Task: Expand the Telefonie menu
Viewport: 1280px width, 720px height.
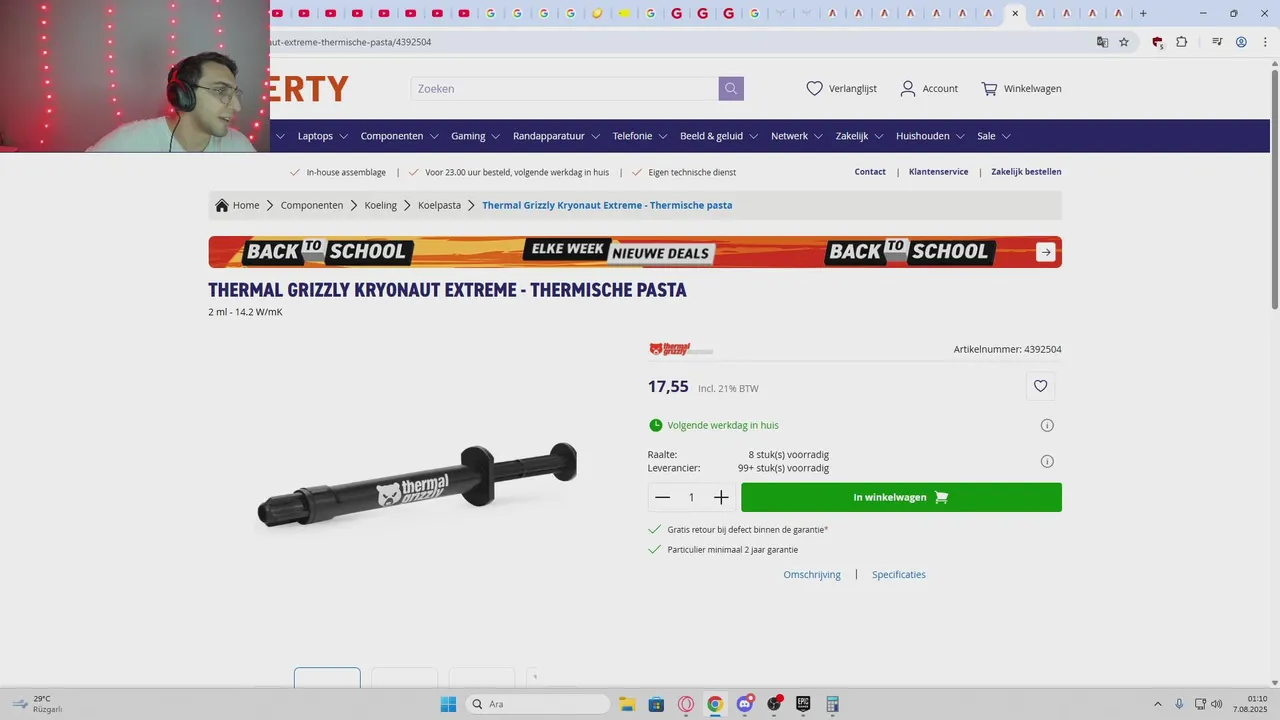Action: tap(640, 136)
